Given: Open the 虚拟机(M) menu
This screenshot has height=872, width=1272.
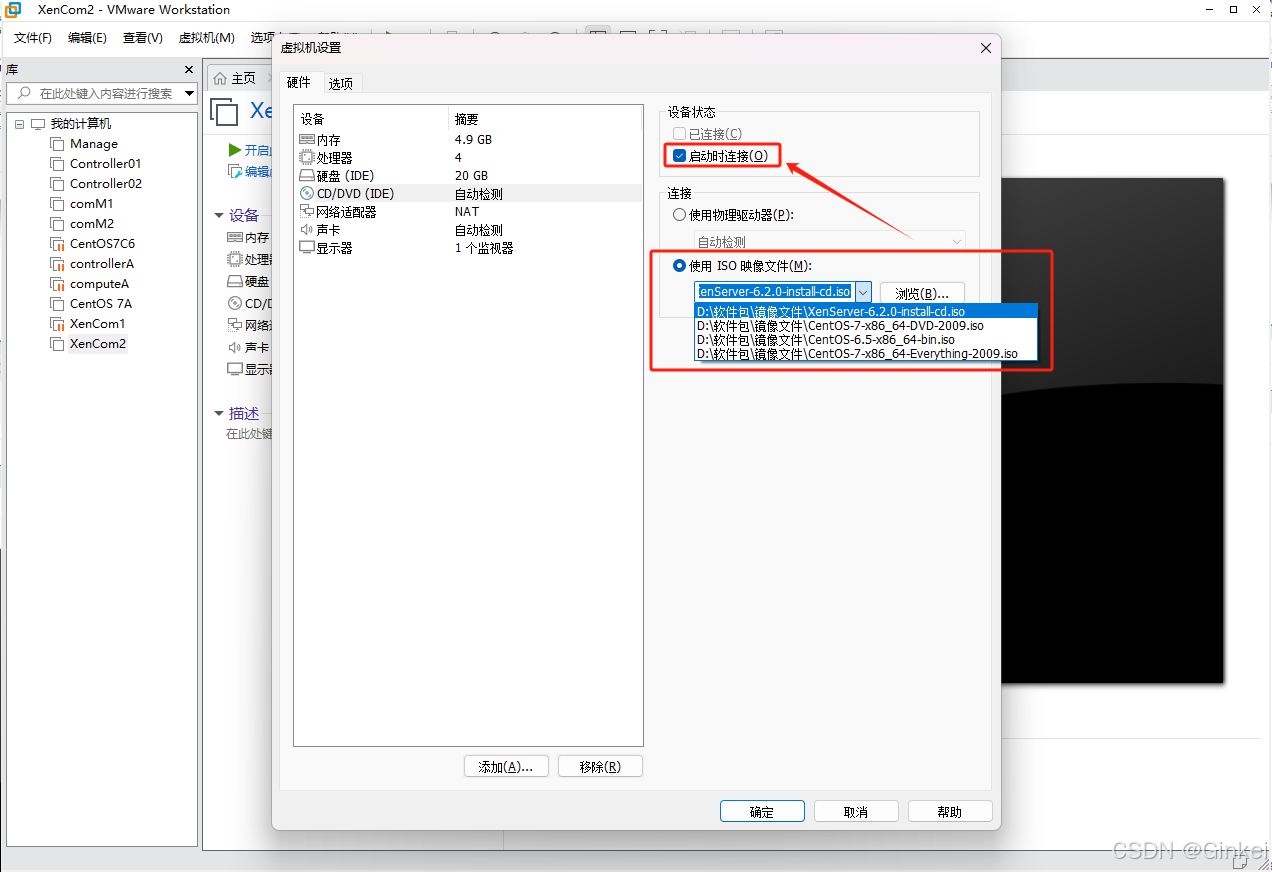Looking at the screenshot, I should click(207, 38).
